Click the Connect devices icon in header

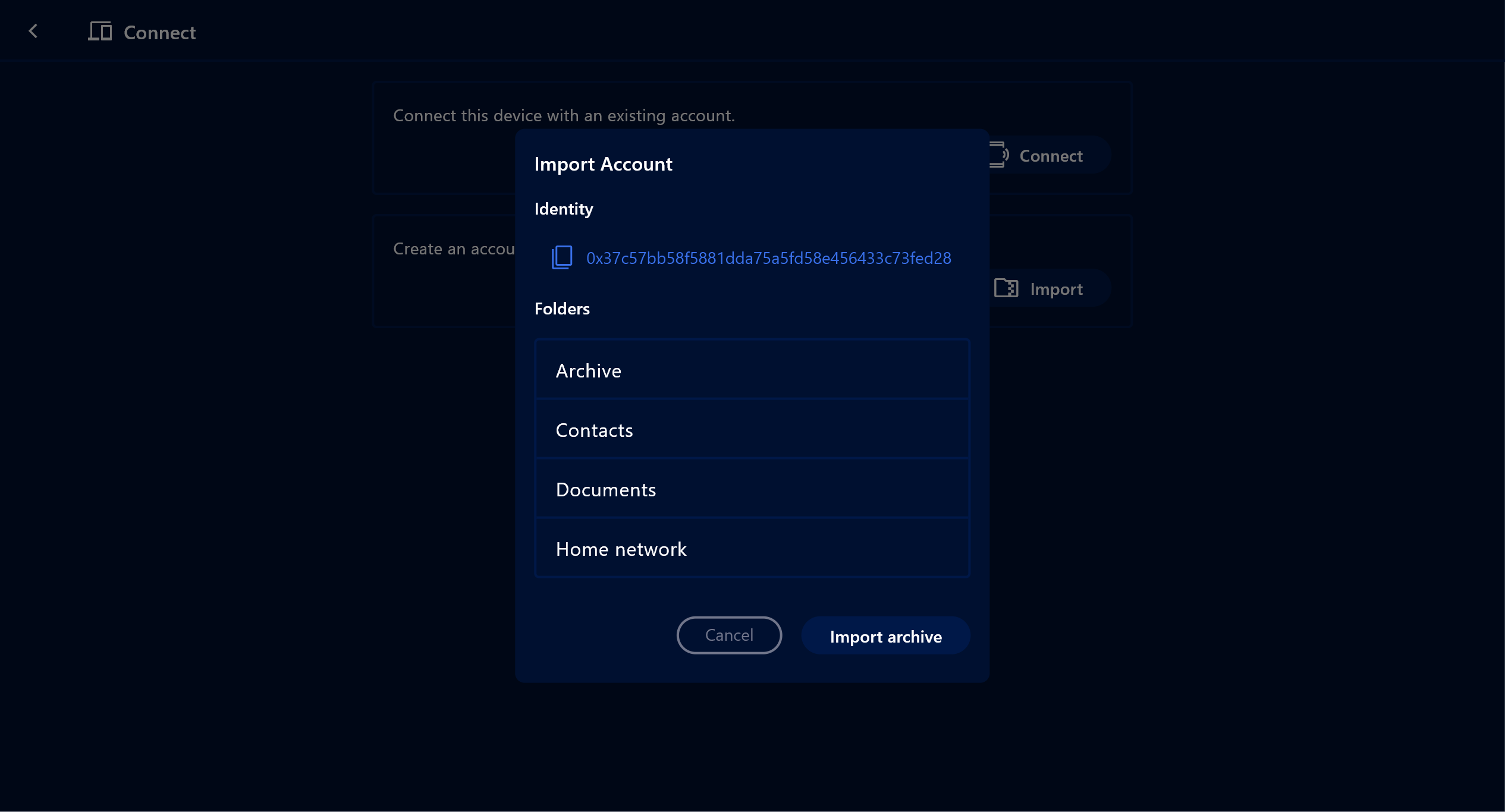[100, 32]
